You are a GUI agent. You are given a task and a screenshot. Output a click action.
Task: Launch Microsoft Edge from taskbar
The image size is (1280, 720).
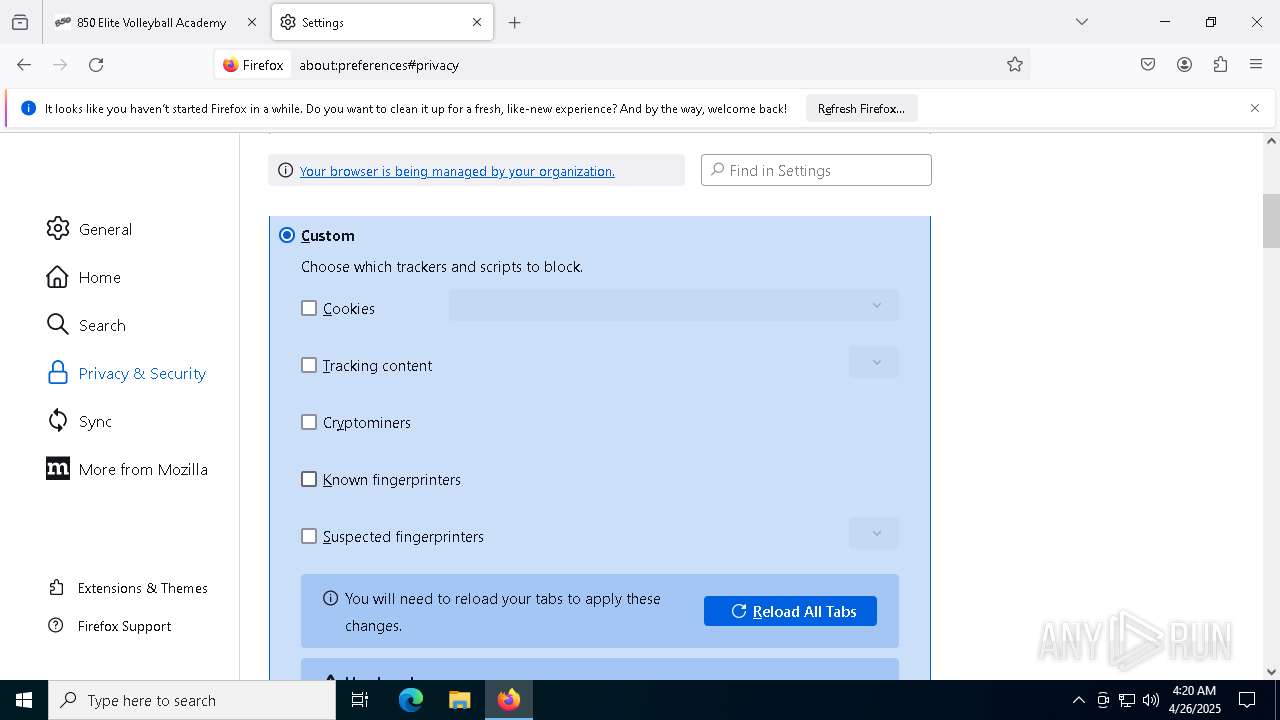[411, 700]
